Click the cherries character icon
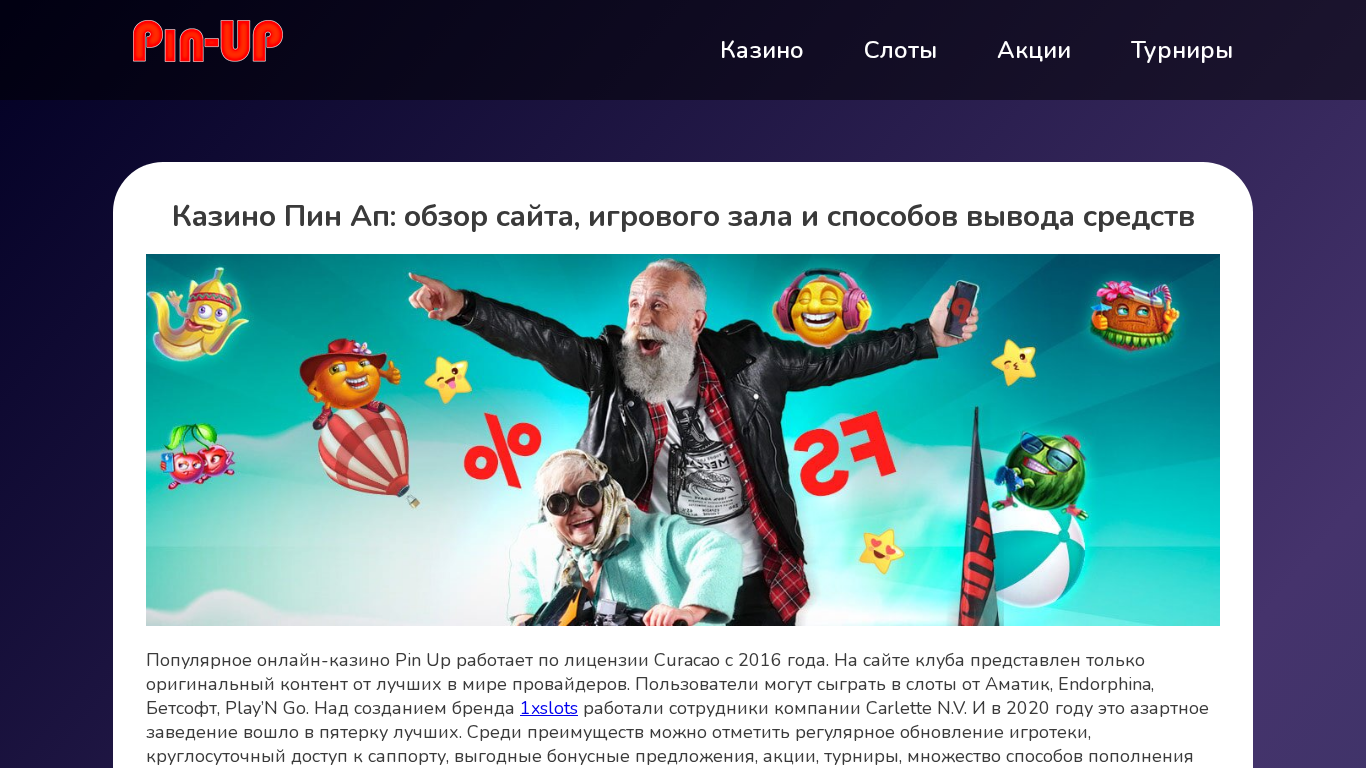This screenshot has height=768, width=1366. [x=196, y=456]
